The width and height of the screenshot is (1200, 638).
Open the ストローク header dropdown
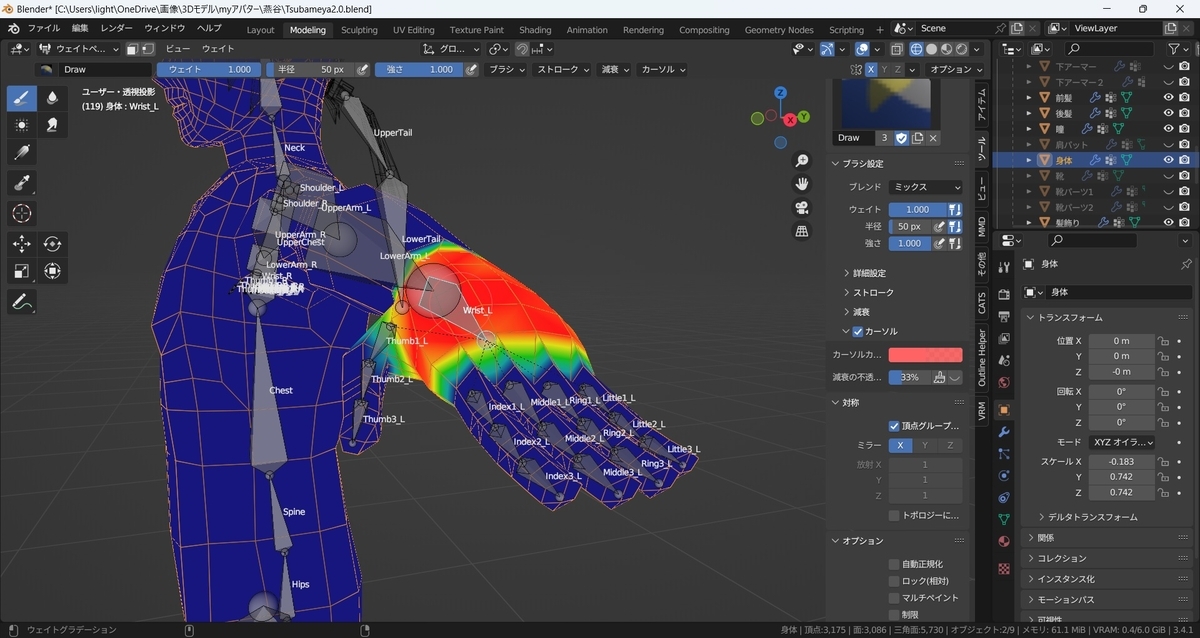tap(563, 70)
